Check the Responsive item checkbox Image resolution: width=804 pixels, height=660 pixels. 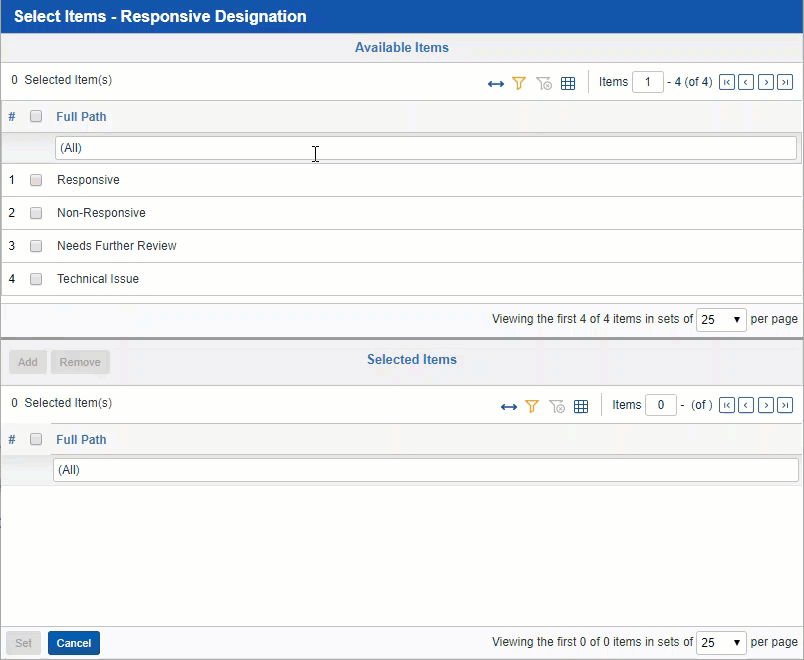36,181
